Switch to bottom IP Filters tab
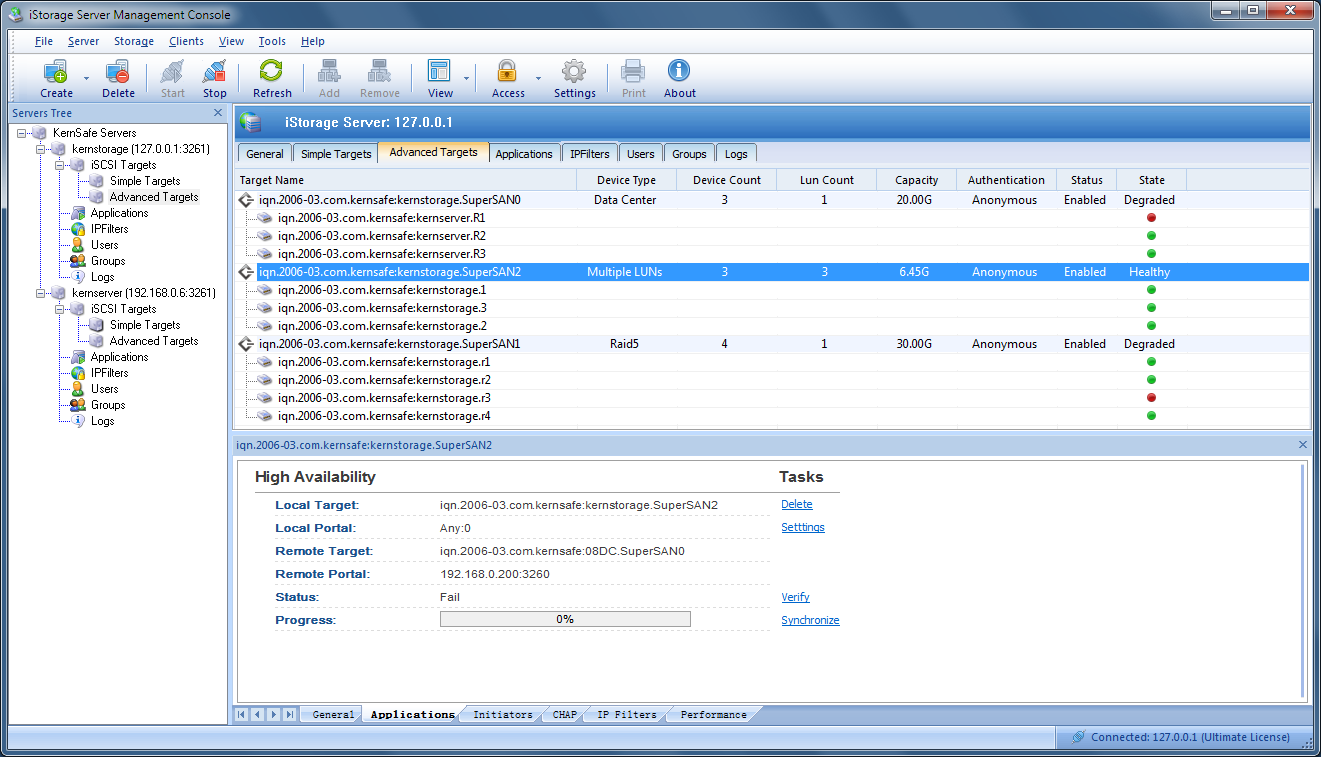This screenshot has width=1321, height=757. click(627, 714)
